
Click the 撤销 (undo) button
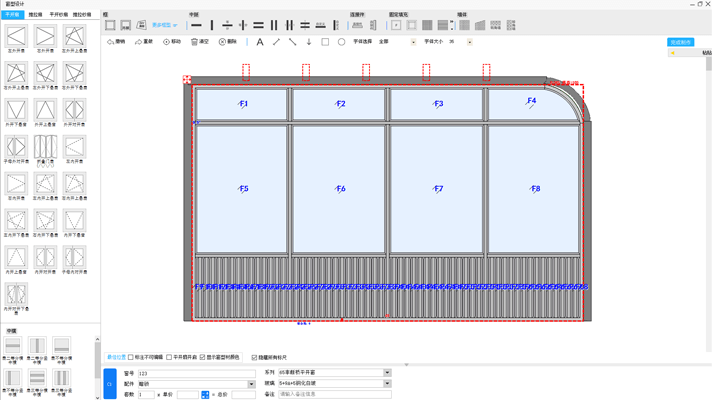tap(116, 42)
